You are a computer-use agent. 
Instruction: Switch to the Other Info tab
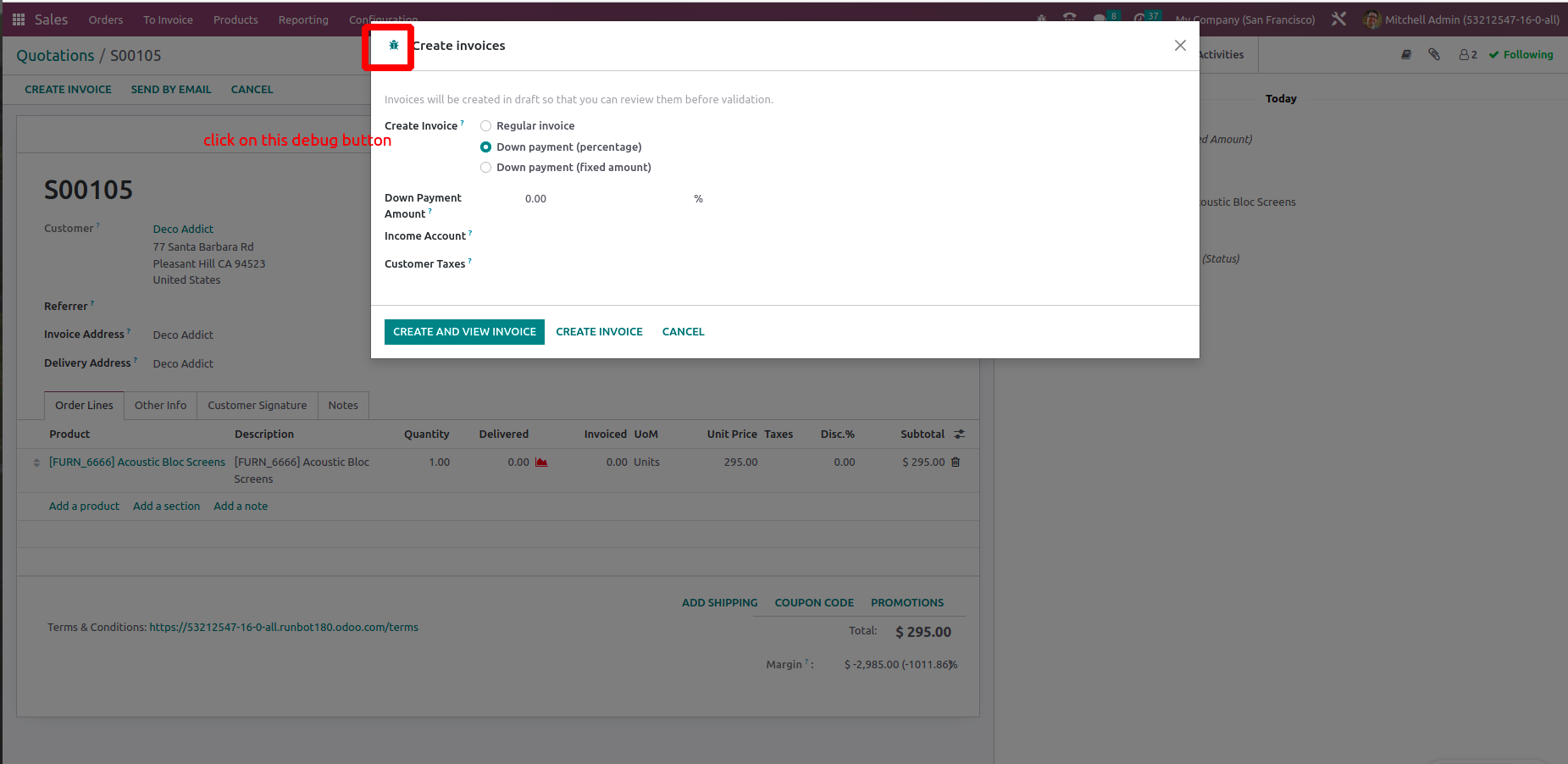160,406
